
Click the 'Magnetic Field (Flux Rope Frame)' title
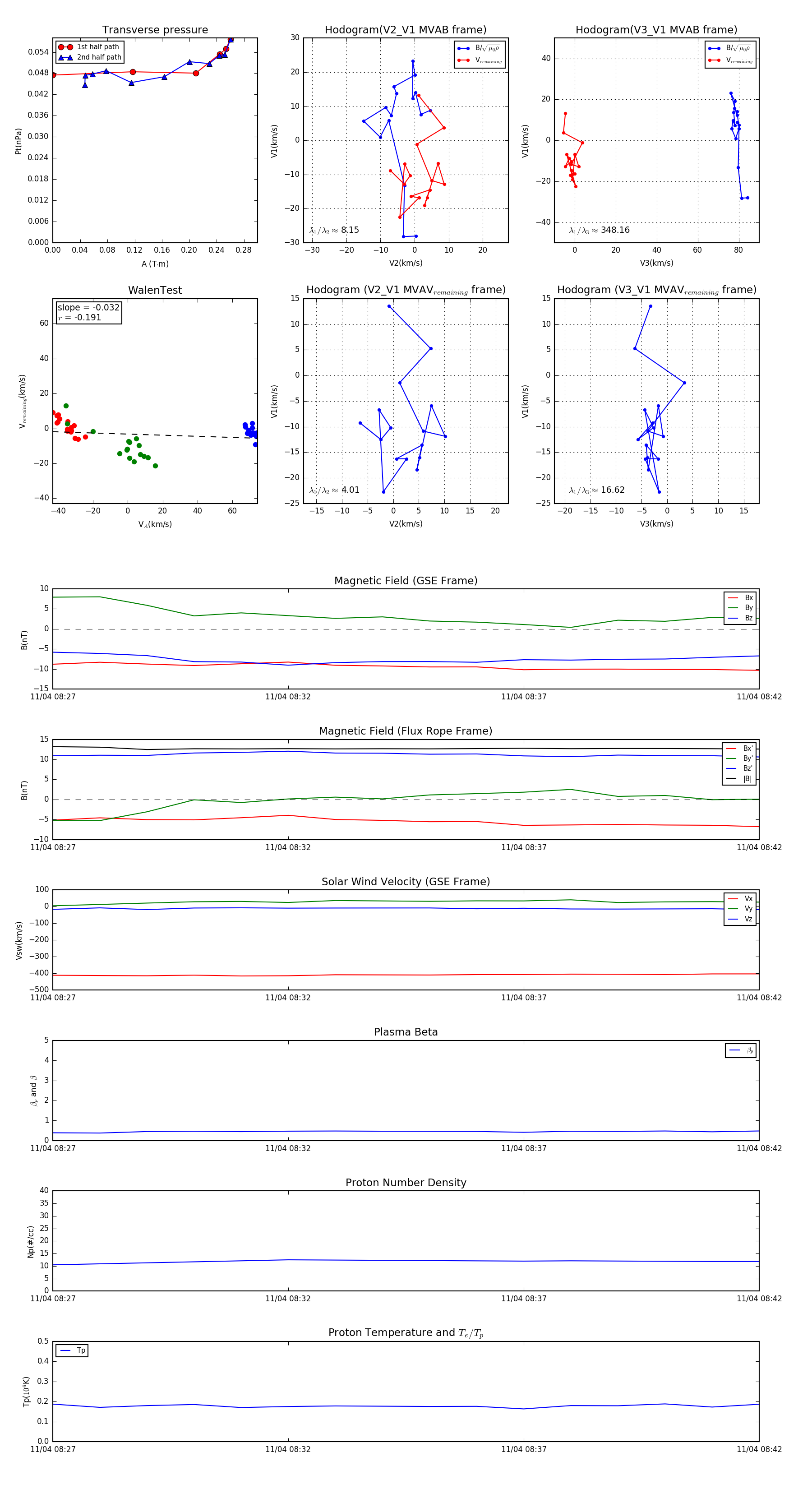(x=406, y=731)
